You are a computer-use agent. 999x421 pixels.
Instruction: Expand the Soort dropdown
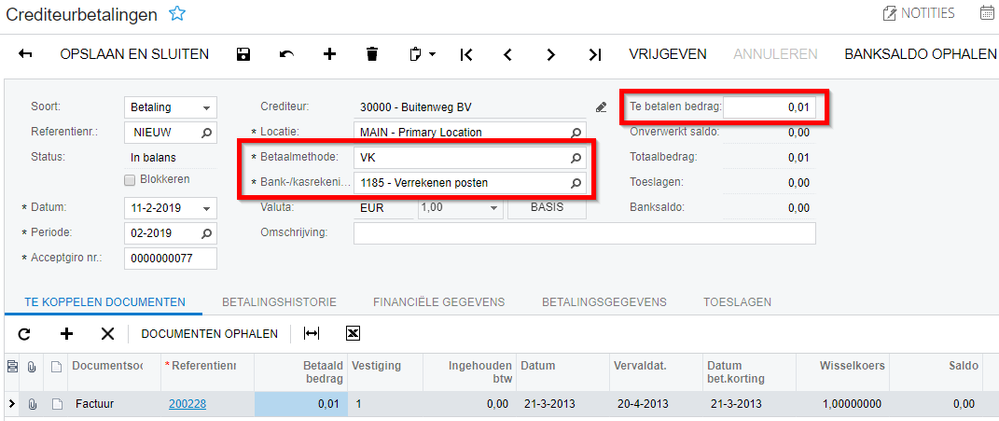pyautogui.click(x=206, y=108)
